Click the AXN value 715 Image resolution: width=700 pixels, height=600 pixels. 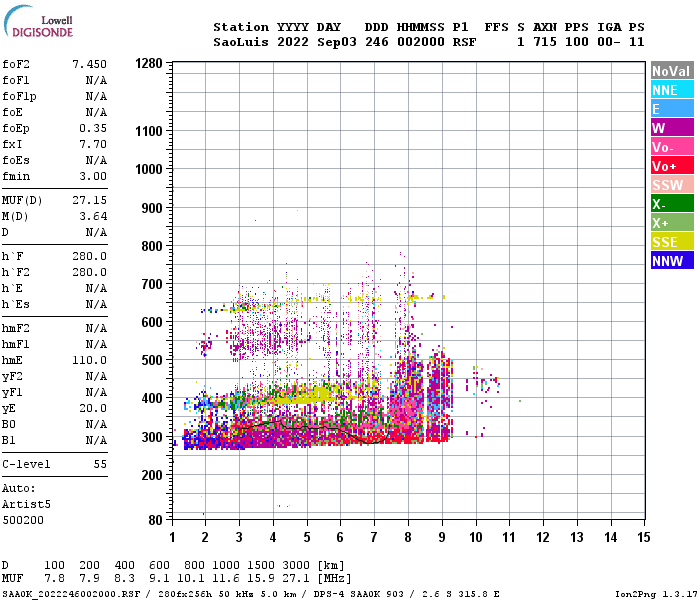[545, 42]
